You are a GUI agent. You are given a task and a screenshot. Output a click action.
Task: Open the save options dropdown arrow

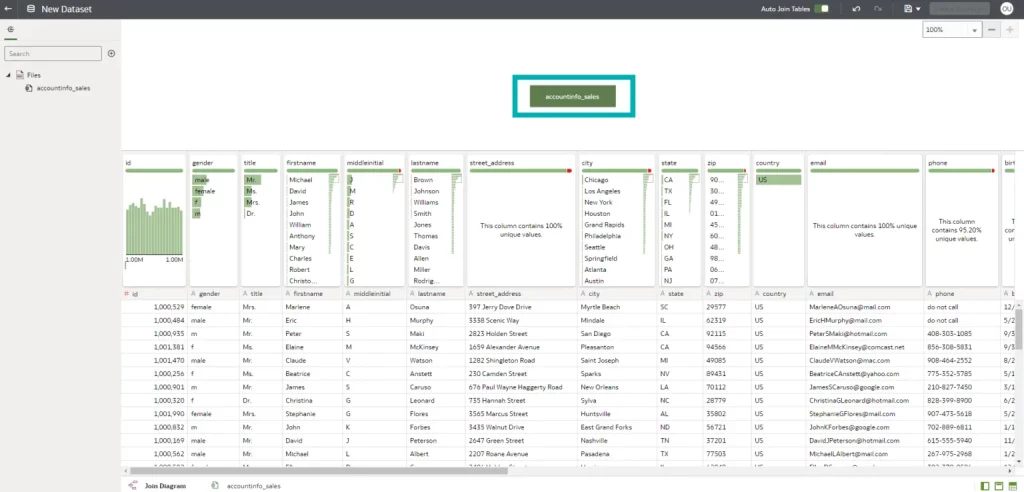[918, 9]
